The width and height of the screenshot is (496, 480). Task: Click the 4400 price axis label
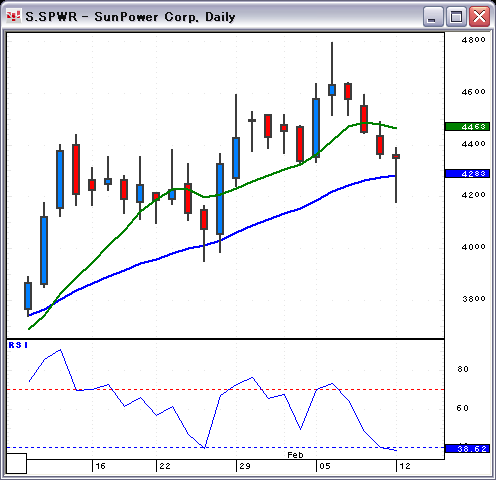(x=473, y=144)
